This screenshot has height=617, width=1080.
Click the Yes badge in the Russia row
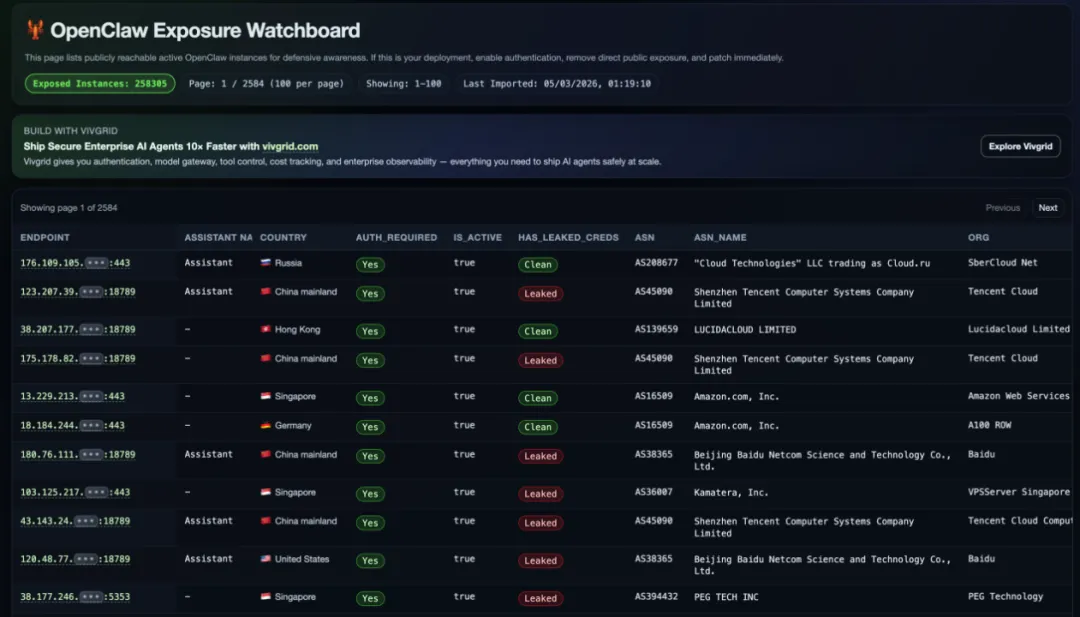coord(370,264)
